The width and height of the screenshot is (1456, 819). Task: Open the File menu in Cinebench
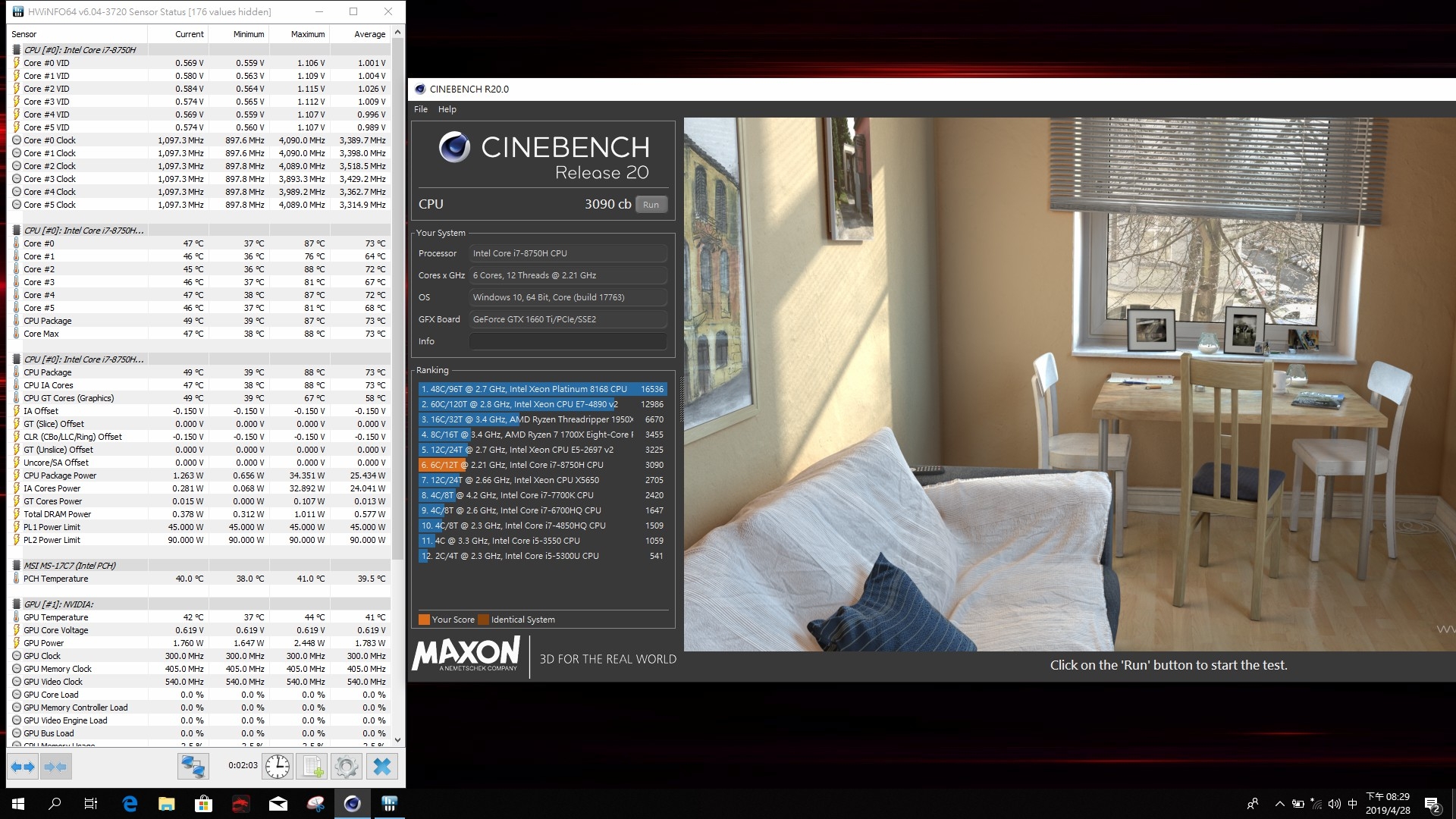point(421,109)
